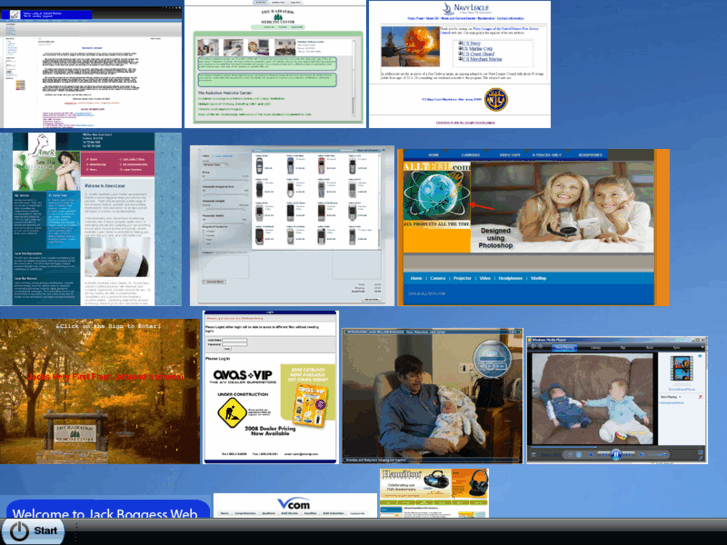Click the Welcome to Jack Boggess Web banner
727x545 pixels.
click(x=108, y=509)
